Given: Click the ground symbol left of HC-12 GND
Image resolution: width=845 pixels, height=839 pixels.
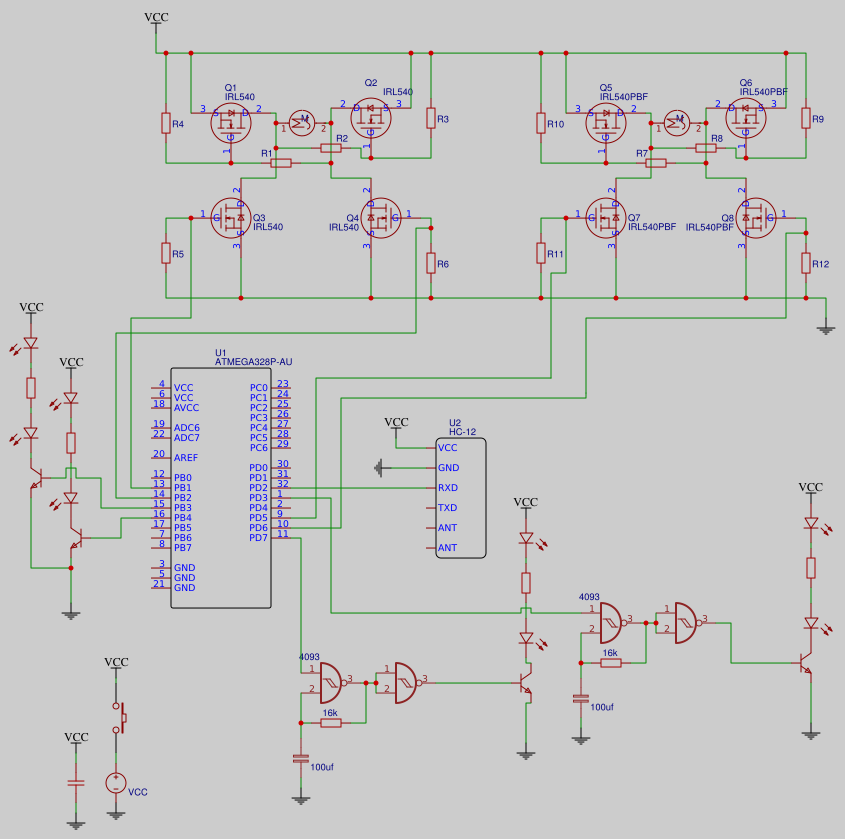Looking at the screenshot, I should coord(380,467).
